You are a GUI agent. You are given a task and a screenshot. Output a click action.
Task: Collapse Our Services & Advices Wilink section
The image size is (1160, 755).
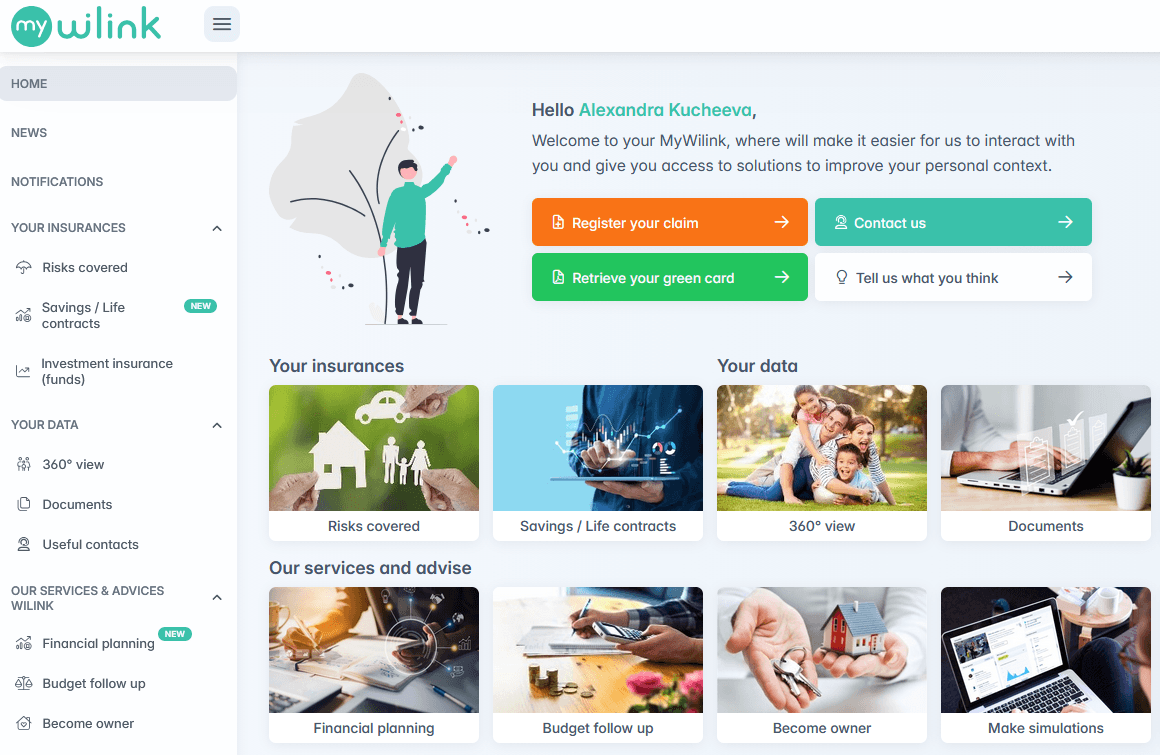[217, 597]
